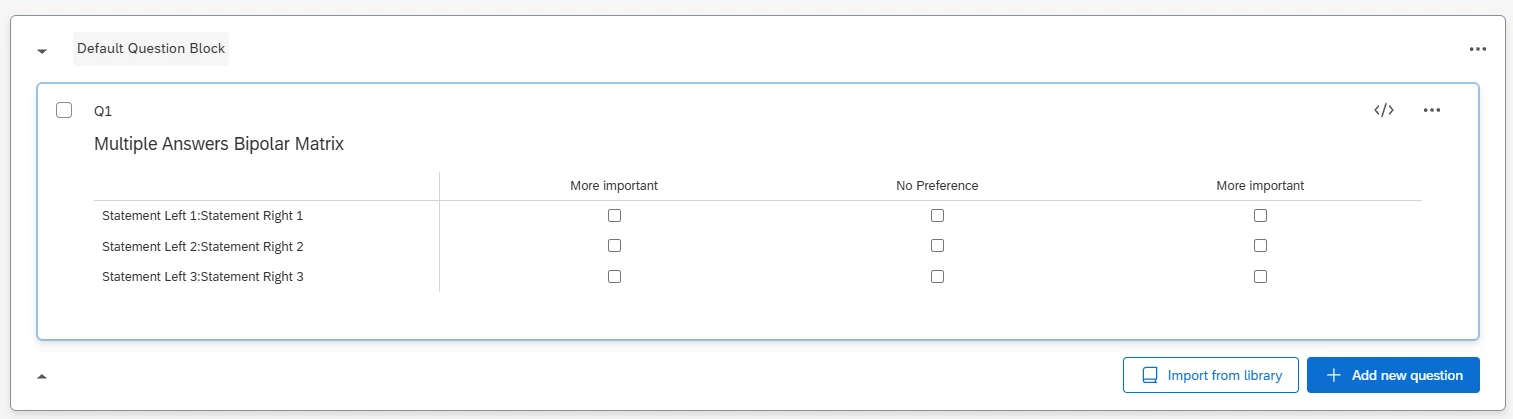Screen dimensions: 1513x419
Task: Click Add new question button
Action: [x=1393, y=375]
